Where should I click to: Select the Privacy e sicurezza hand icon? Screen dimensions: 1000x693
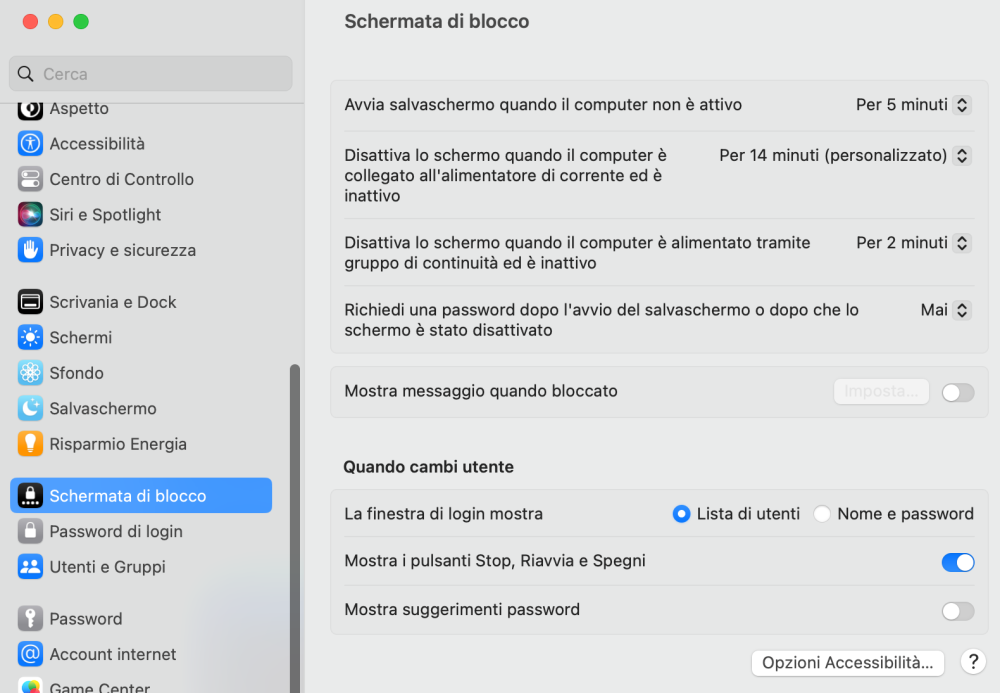(30, 250)
